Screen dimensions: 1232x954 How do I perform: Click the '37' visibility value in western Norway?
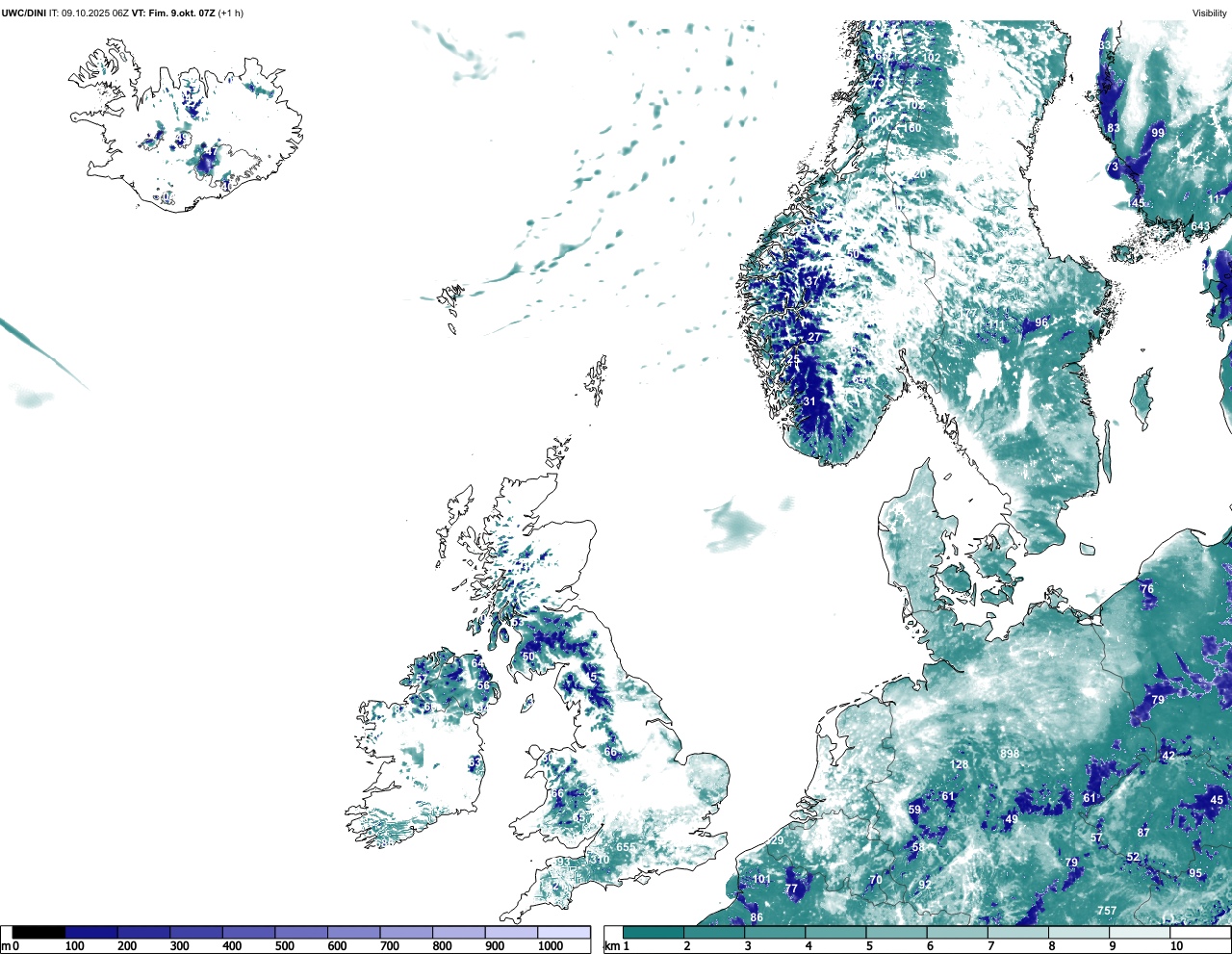pyautogui.click(x=811, y=282)
